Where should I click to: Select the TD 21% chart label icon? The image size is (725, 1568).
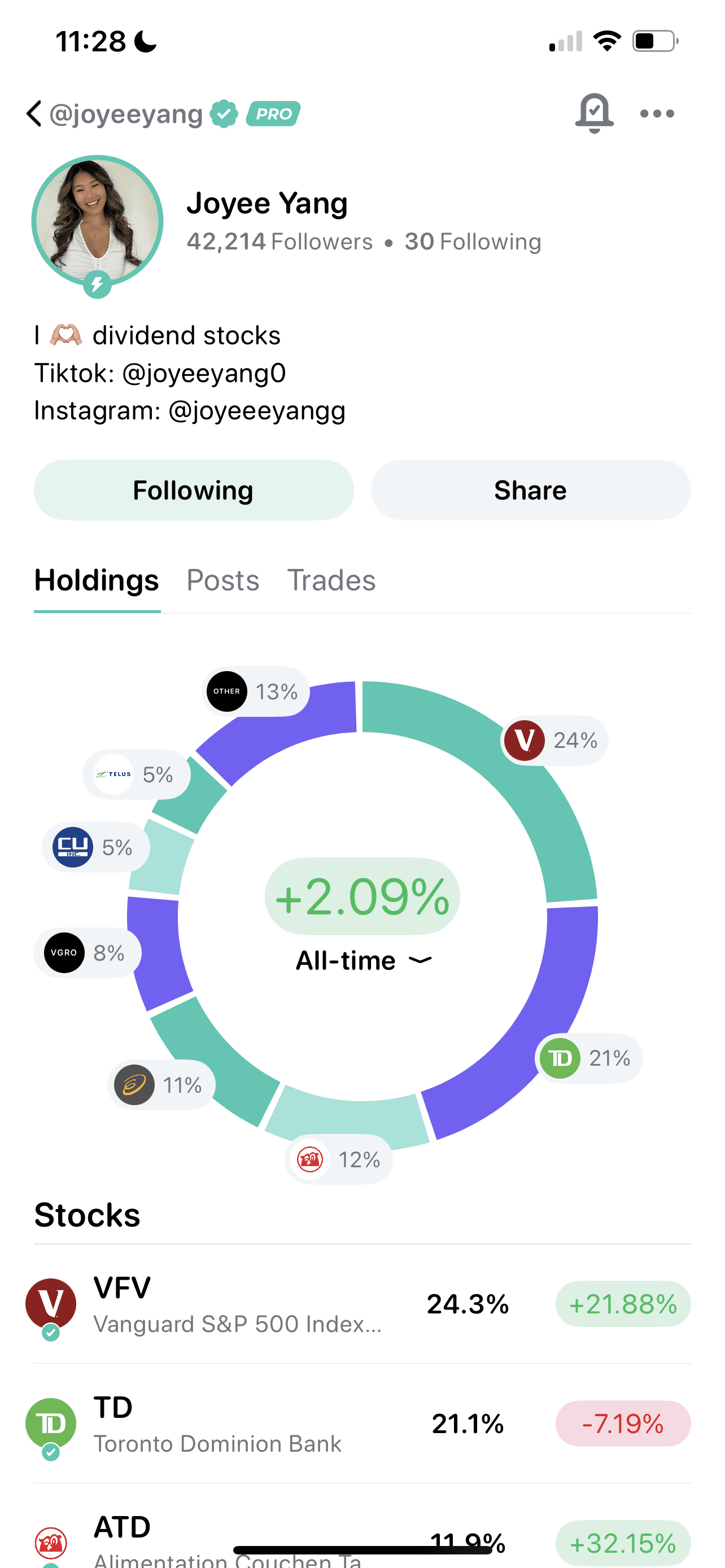560,1058
